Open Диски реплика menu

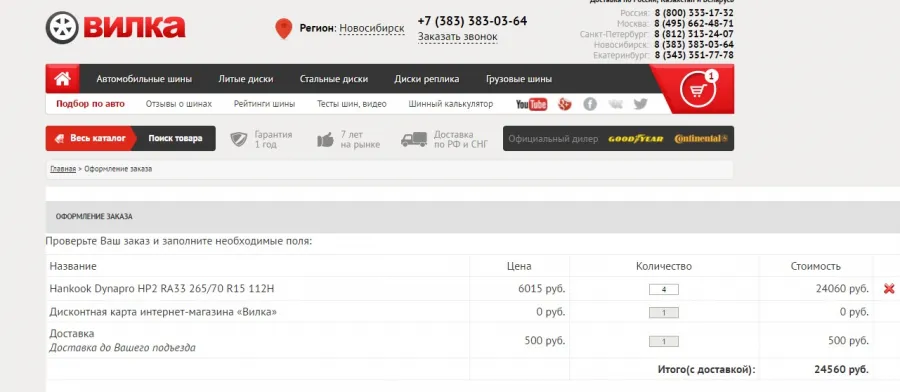pos(426,79)
